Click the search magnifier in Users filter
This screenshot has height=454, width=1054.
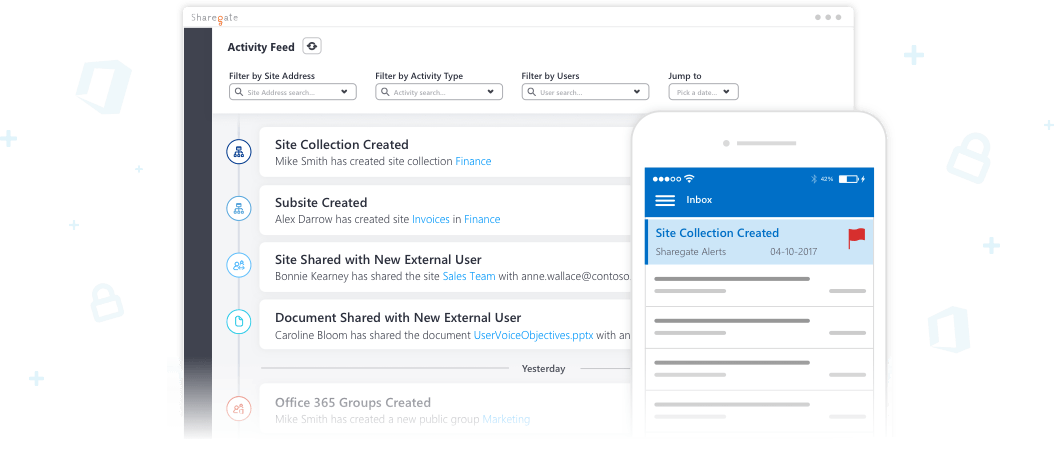[532, 92]
